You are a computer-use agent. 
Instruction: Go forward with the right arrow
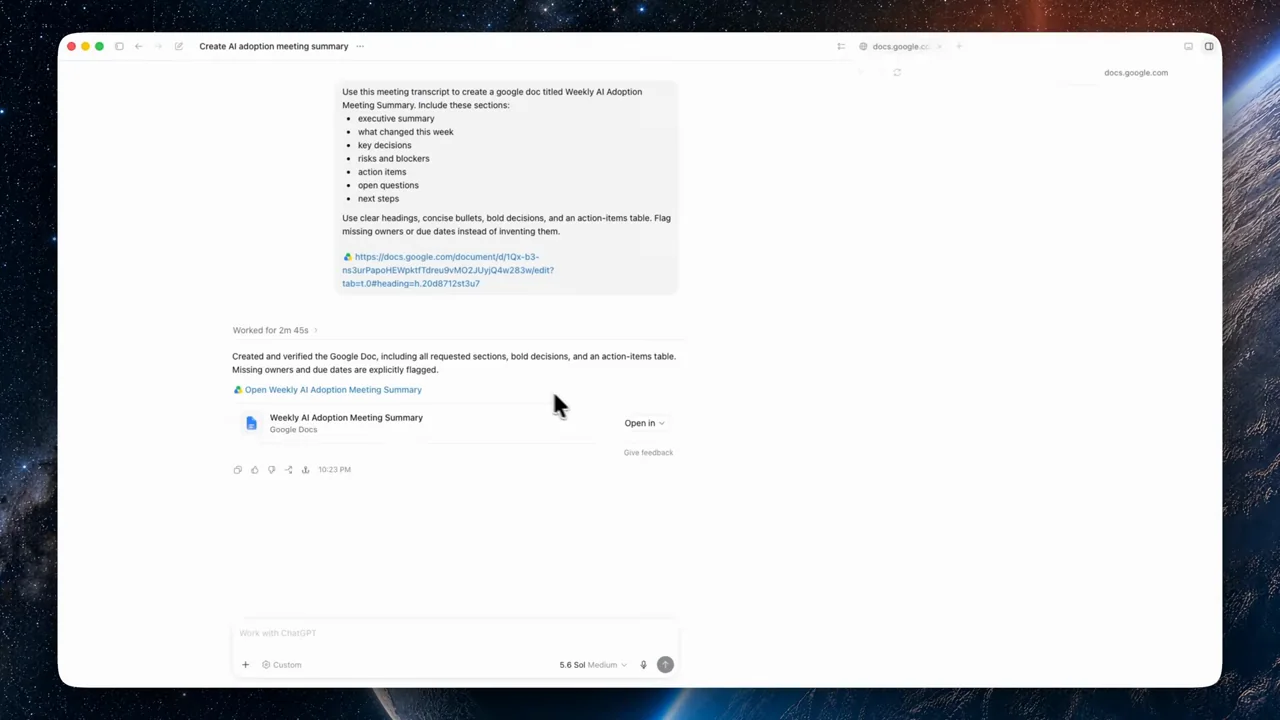click(158, 46)
